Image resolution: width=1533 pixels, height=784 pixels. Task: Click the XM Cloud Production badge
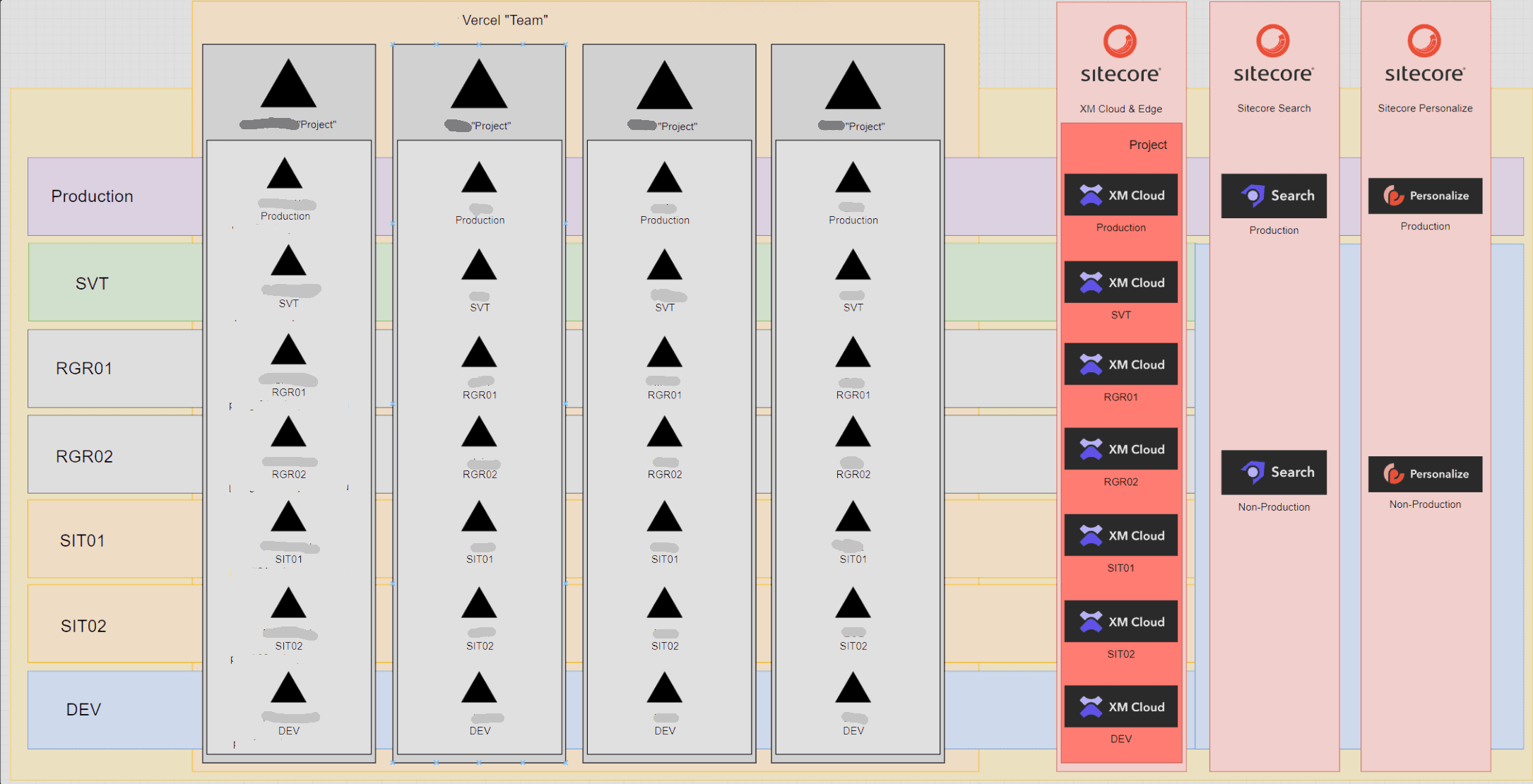coord(1120,195)
